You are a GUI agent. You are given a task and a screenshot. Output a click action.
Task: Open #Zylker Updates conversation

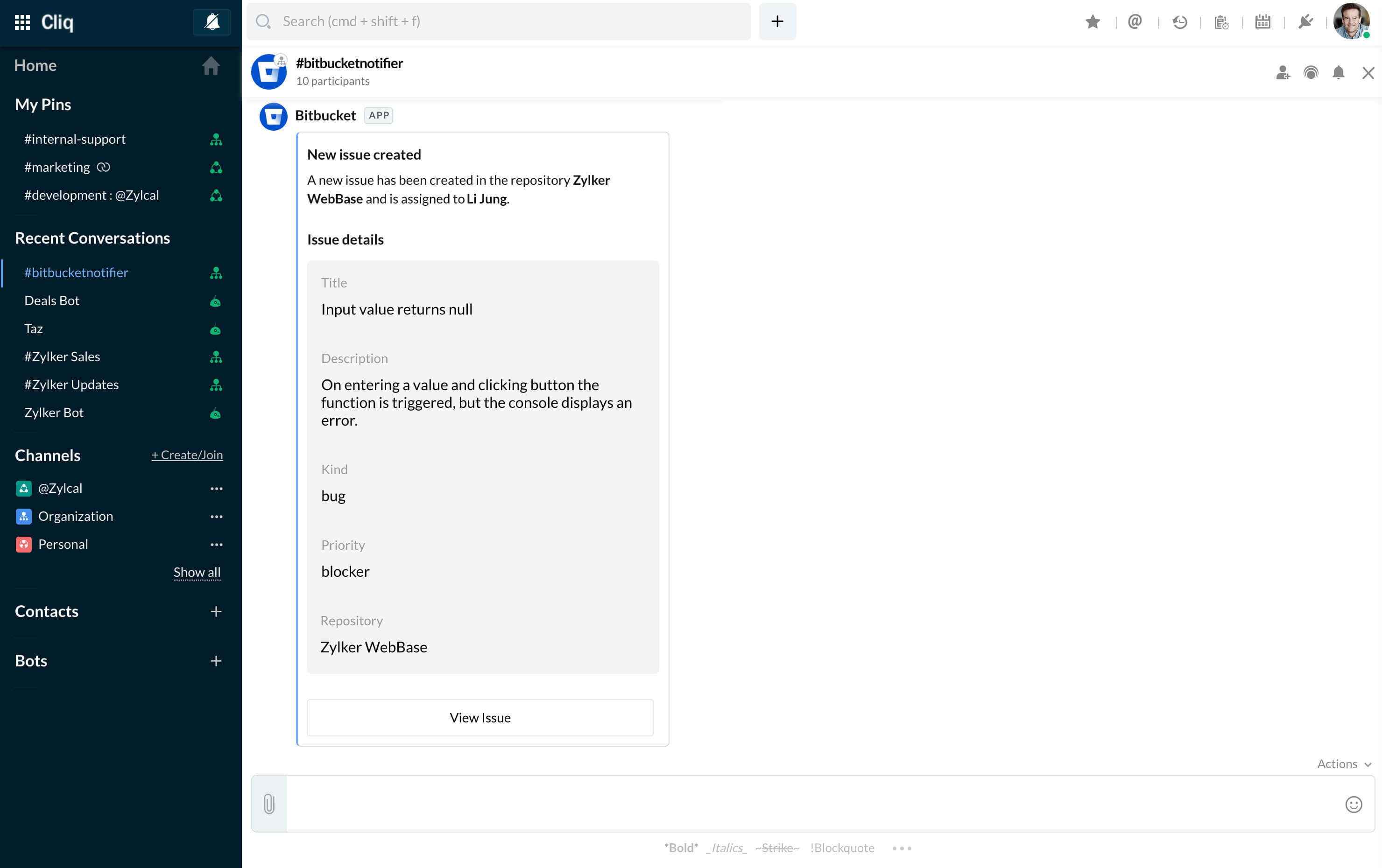pyautogui.click(x=71, y=385)
